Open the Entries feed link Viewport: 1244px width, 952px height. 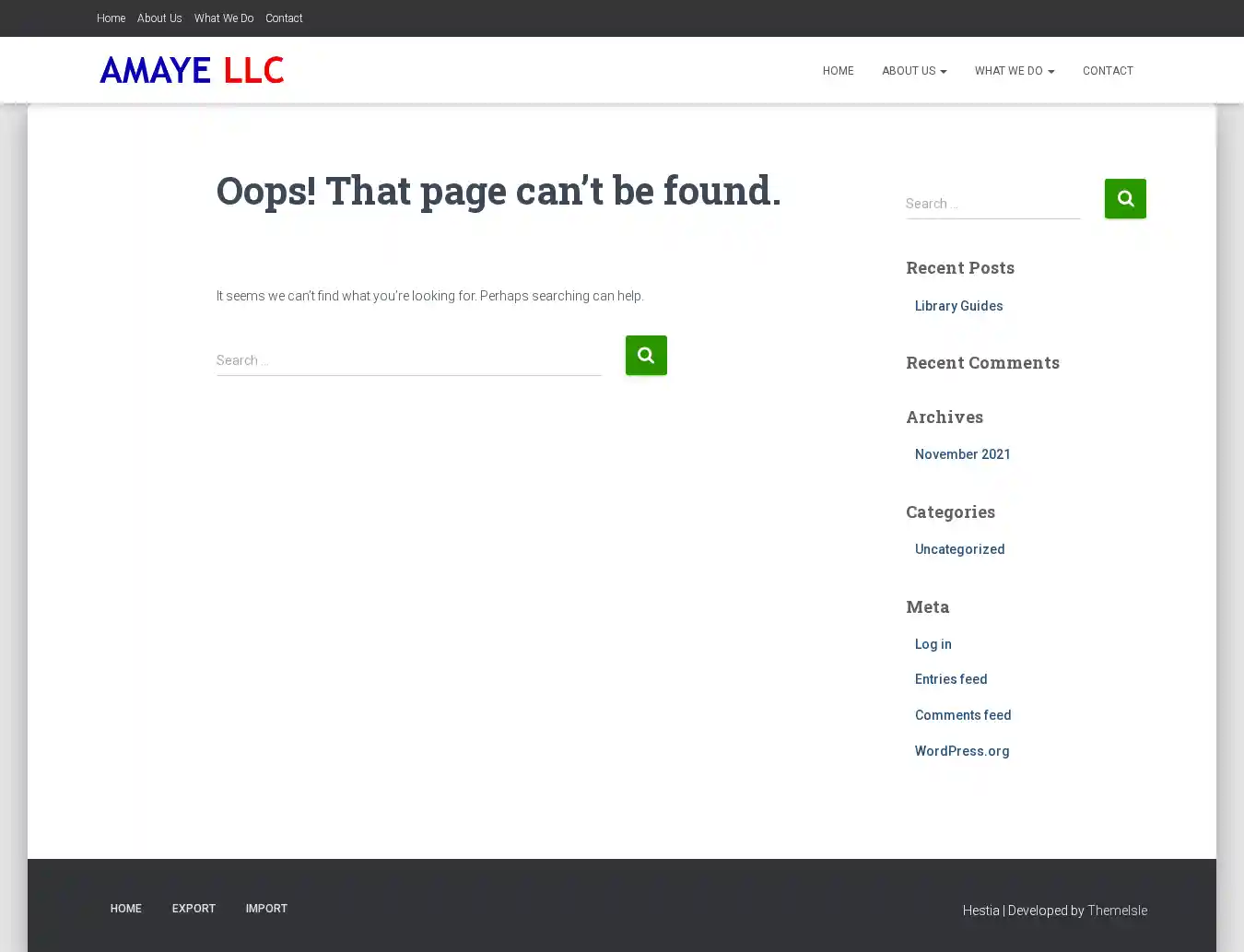[950, 679]
